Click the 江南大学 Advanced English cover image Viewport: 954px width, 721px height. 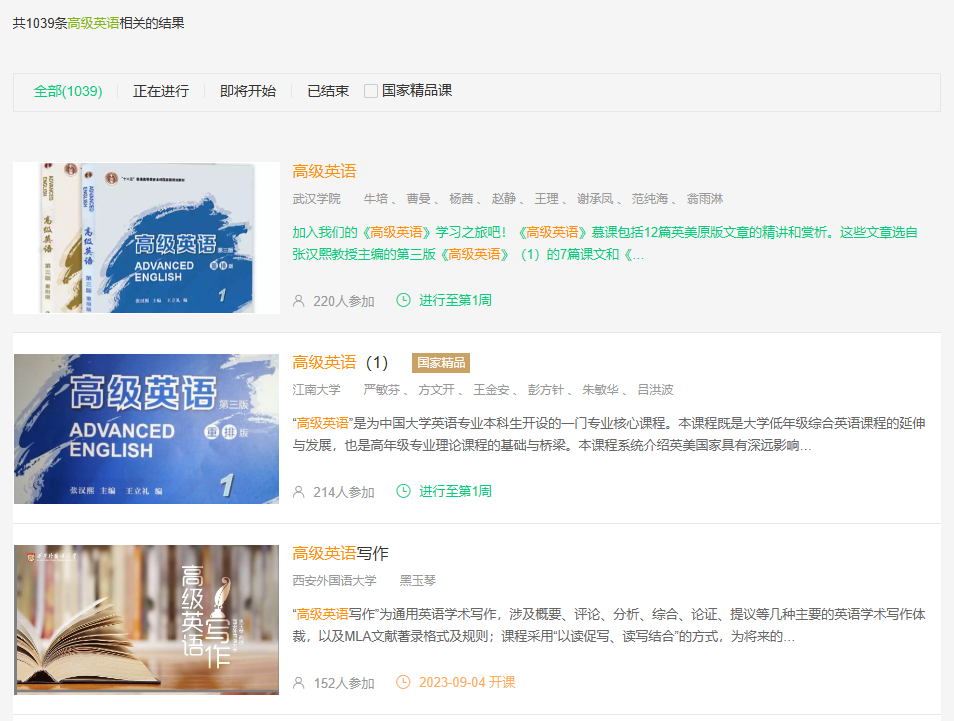pos(146,428)
